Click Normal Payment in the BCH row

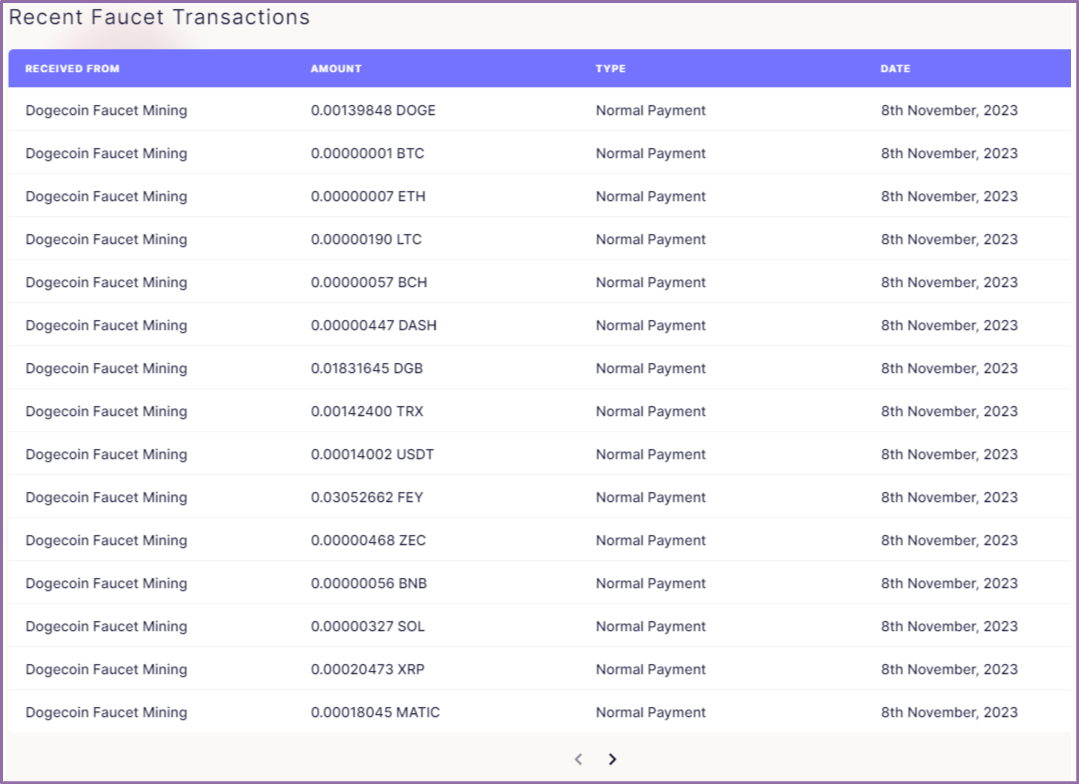click(650, 283)
